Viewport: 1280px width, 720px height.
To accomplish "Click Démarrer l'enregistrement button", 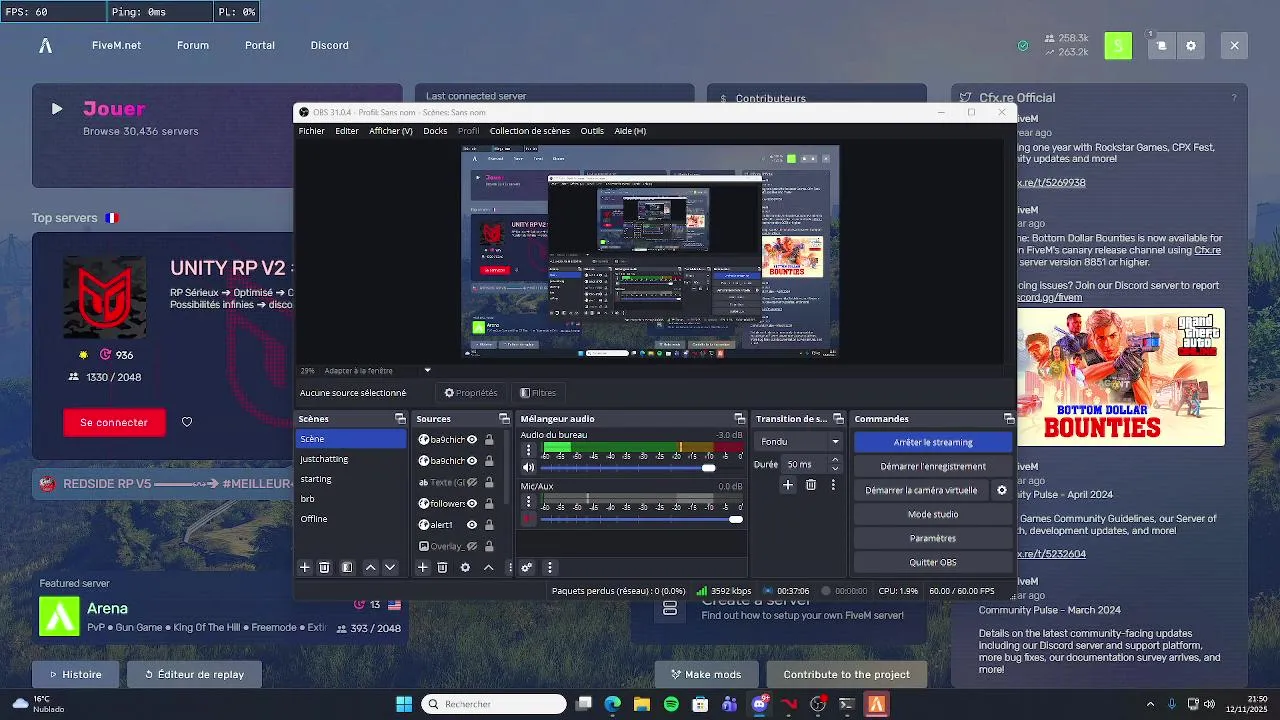I will point(933,466).
